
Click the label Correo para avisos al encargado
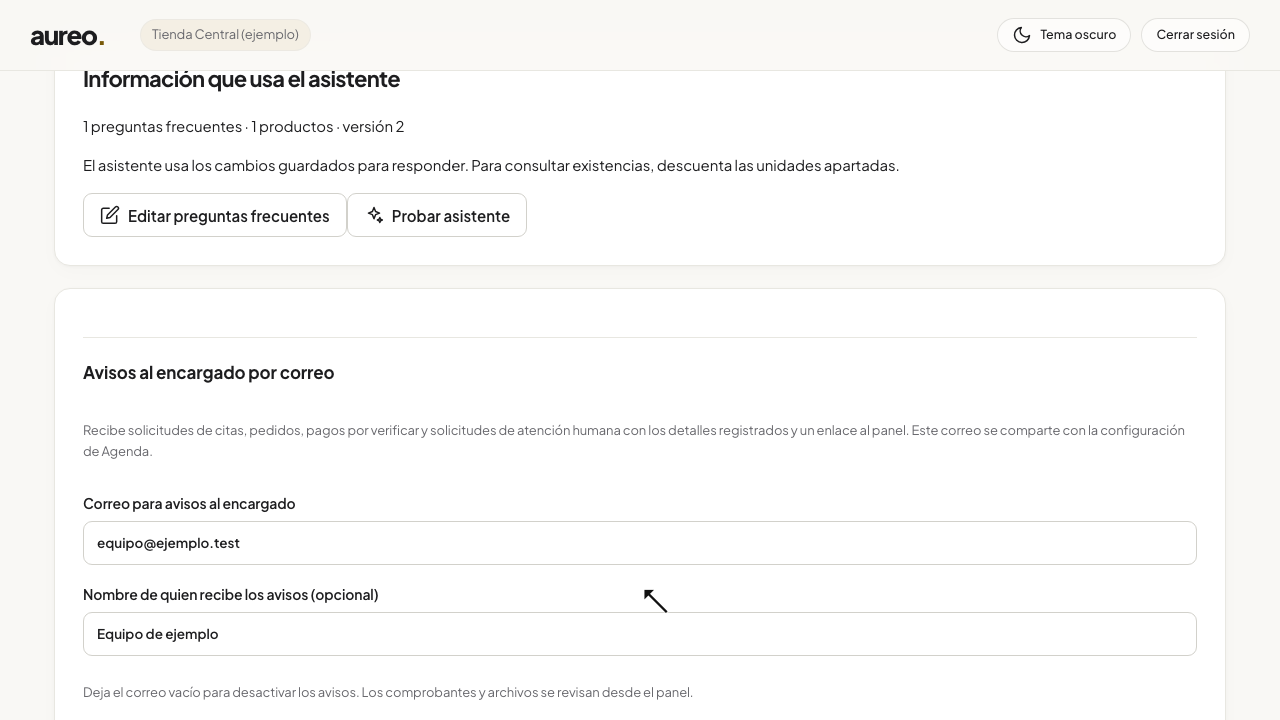[x=189, y=504]
